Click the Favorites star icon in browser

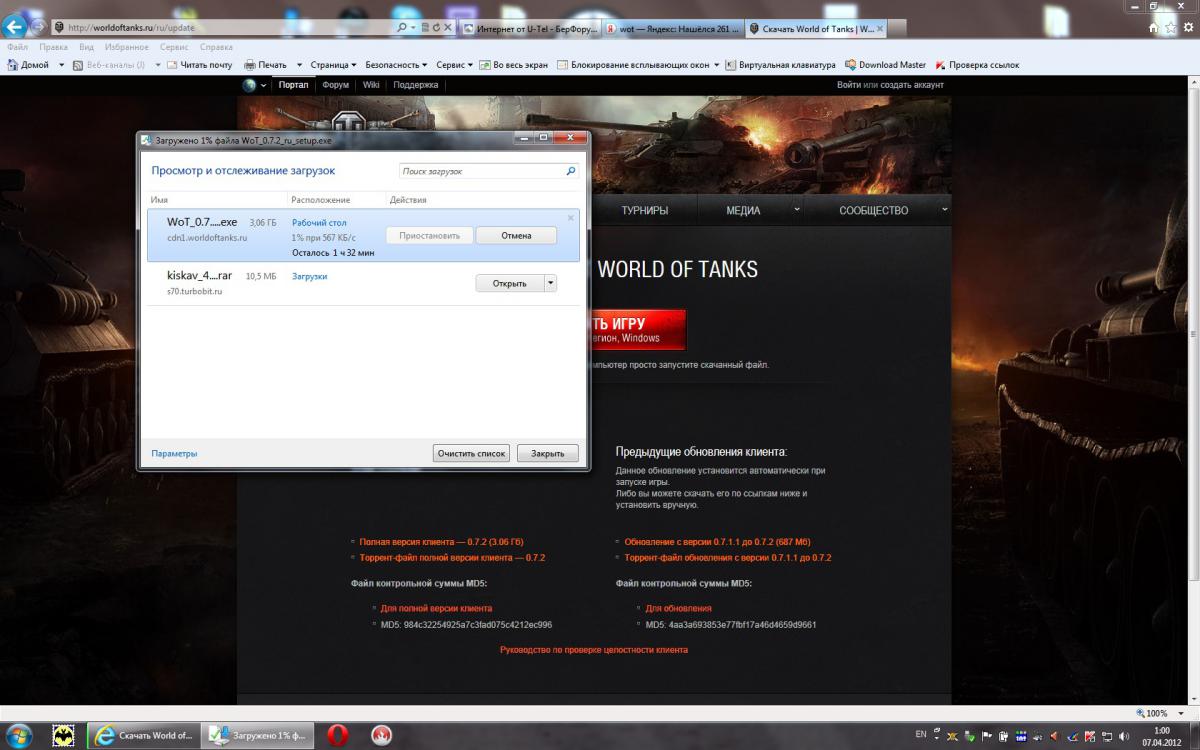1171,28
